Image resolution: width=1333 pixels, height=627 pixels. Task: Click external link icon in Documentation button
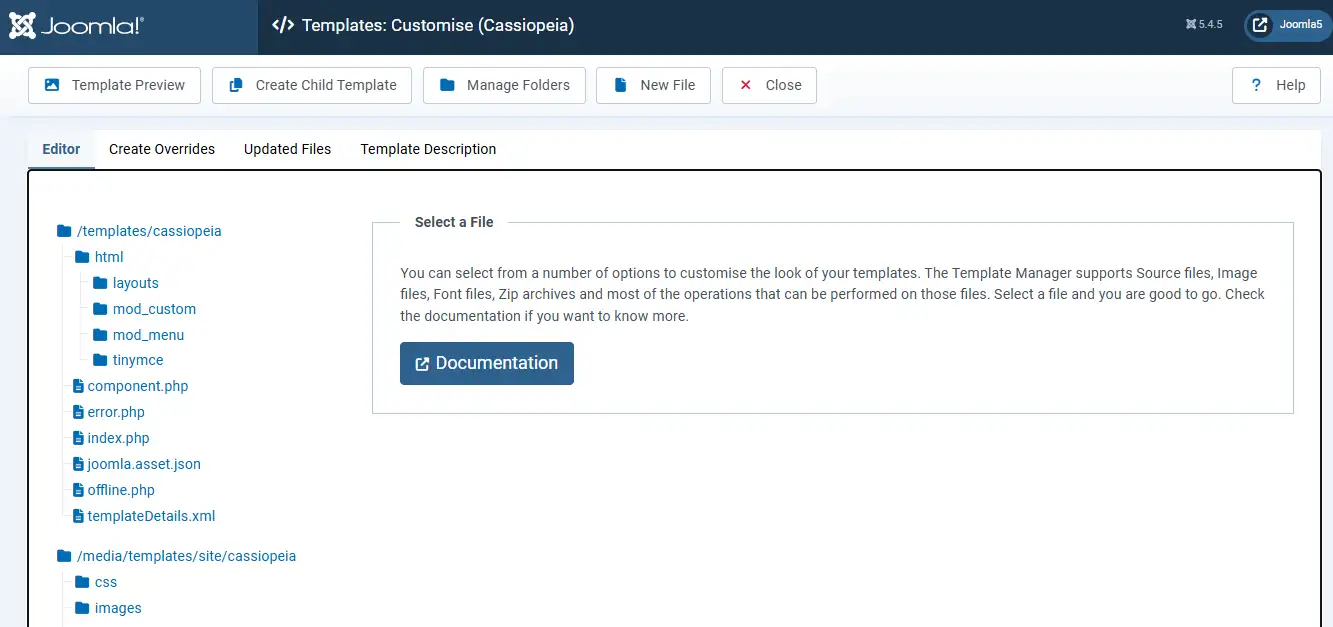point(422,364)
